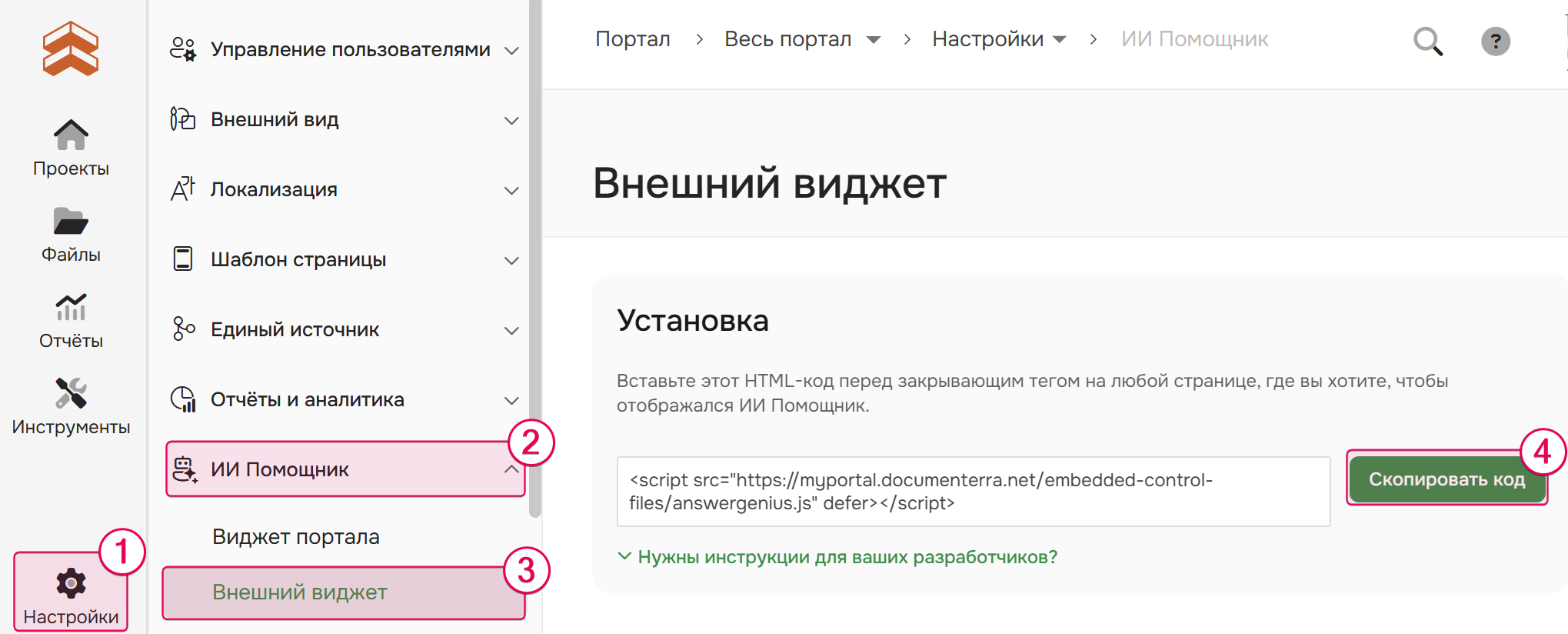Click the Установка section heading

coord(693,321)
